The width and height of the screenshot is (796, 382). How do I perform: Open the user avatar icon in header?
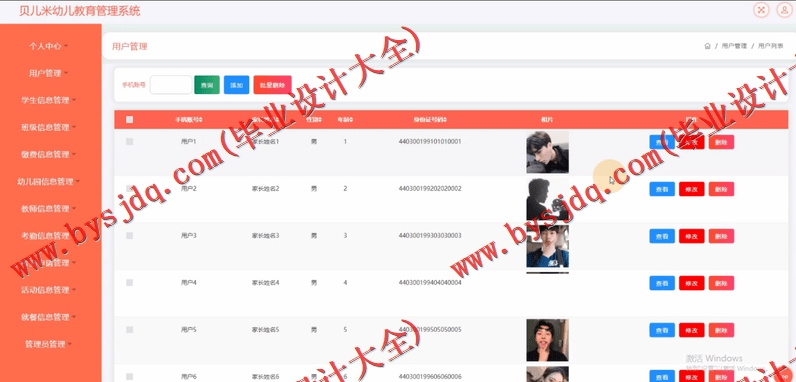click(784, 10)
